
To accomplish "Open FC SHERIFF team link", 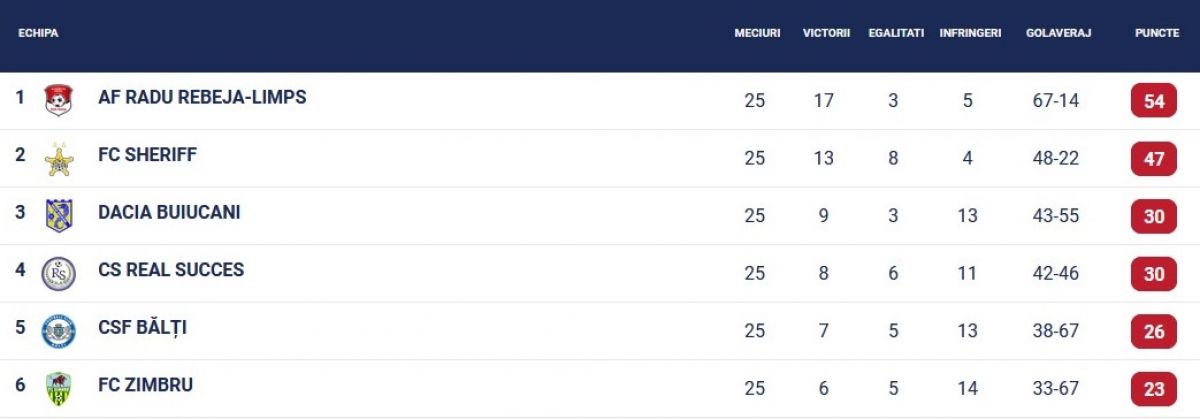I will click(147, 155).
